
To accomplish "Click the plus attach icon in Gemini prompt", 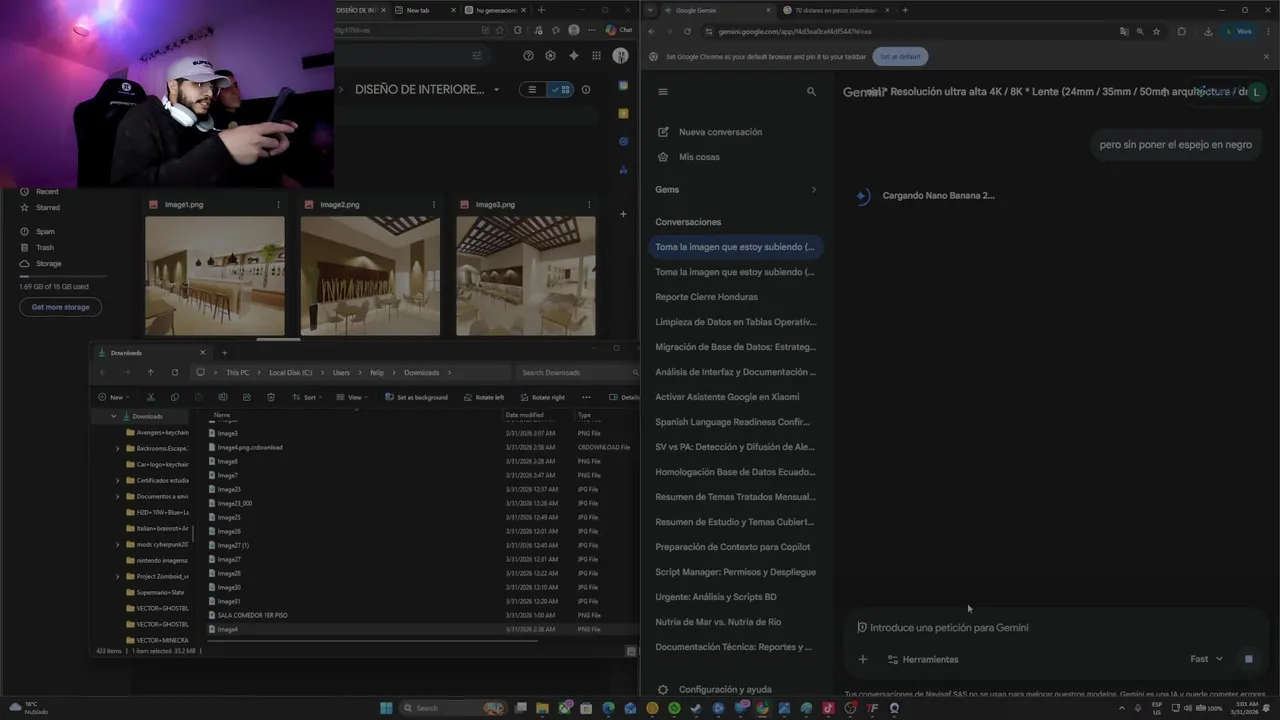I will click(862, 659).
